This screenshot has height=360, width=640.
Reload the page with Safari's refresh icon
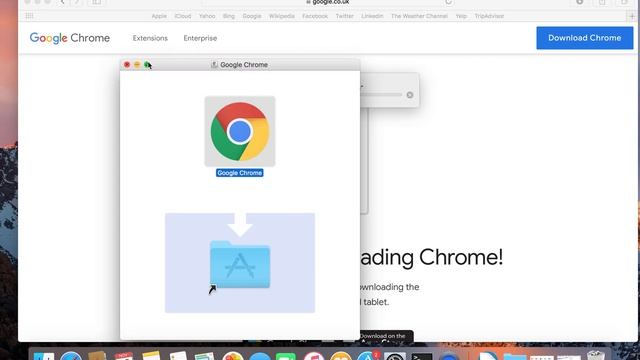coord(448,2)
